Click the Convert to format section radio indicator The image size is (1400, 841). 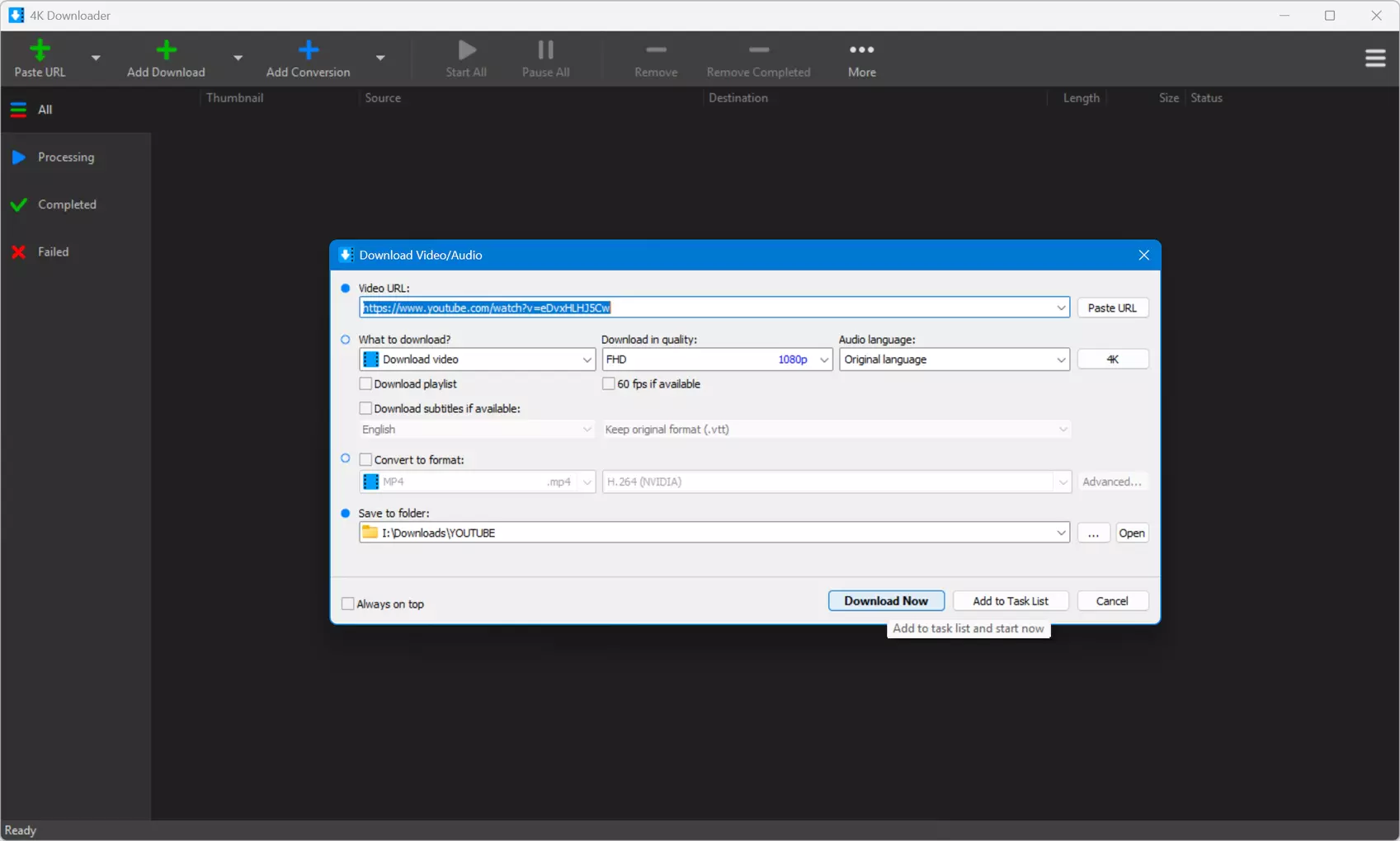[346, 458]
